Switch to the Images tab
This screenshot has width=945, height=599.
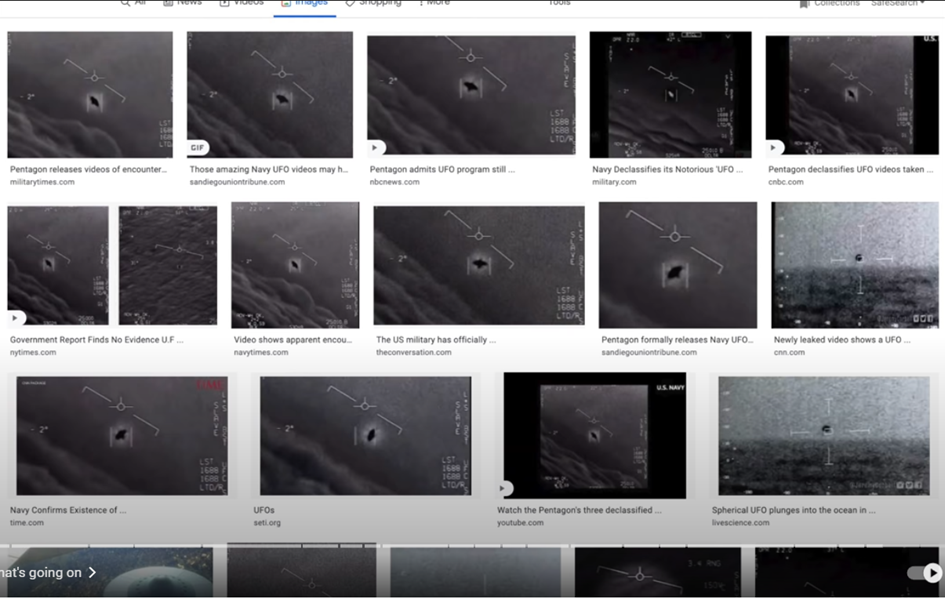(304, 4)
